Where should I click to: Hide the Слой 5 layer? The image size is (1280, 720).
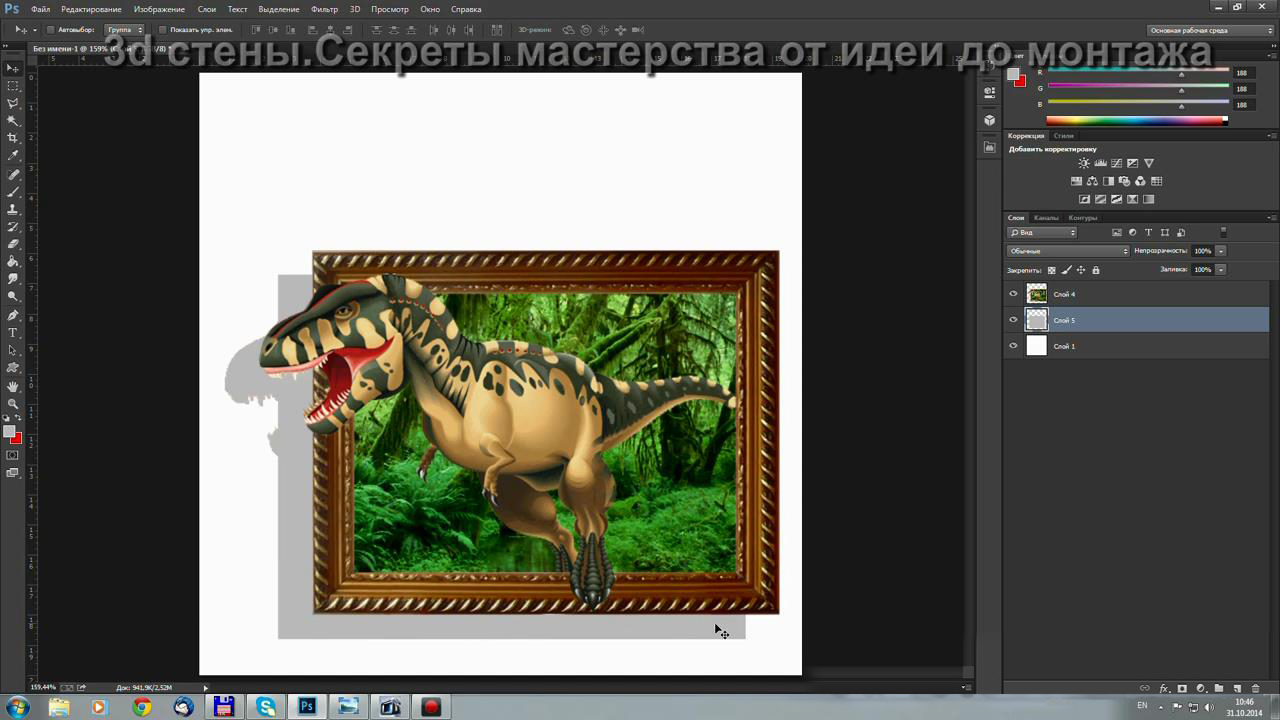pos(1013,320)
